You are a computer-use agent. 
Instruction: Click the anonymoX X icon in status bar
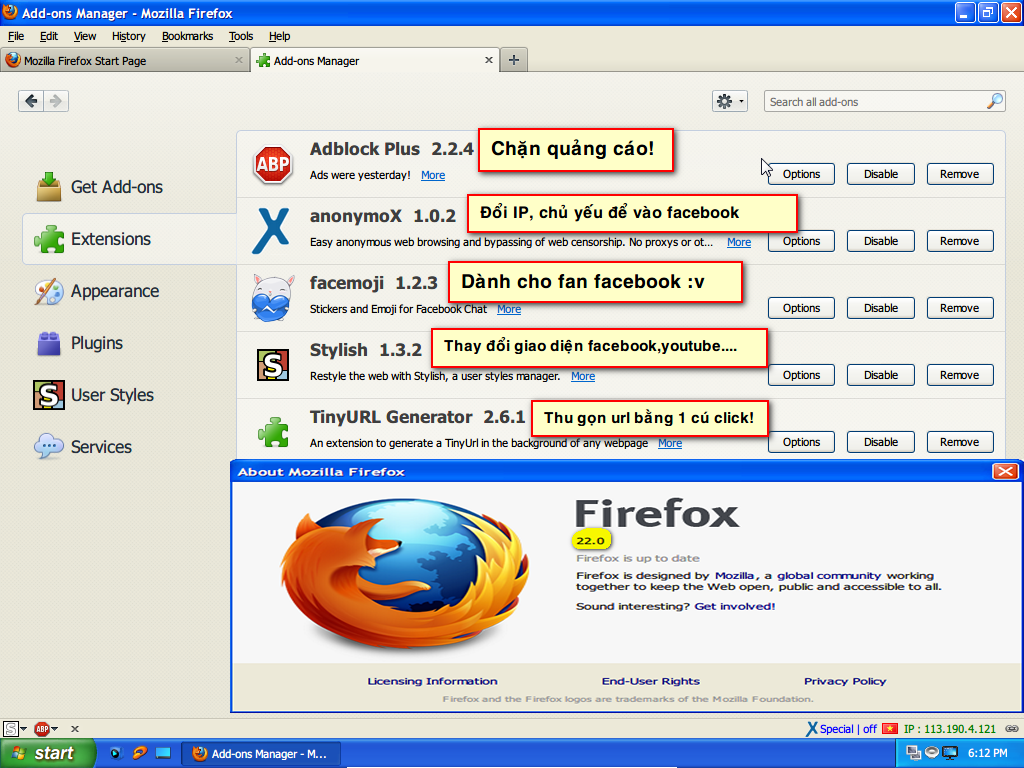(x=812, y=729)
